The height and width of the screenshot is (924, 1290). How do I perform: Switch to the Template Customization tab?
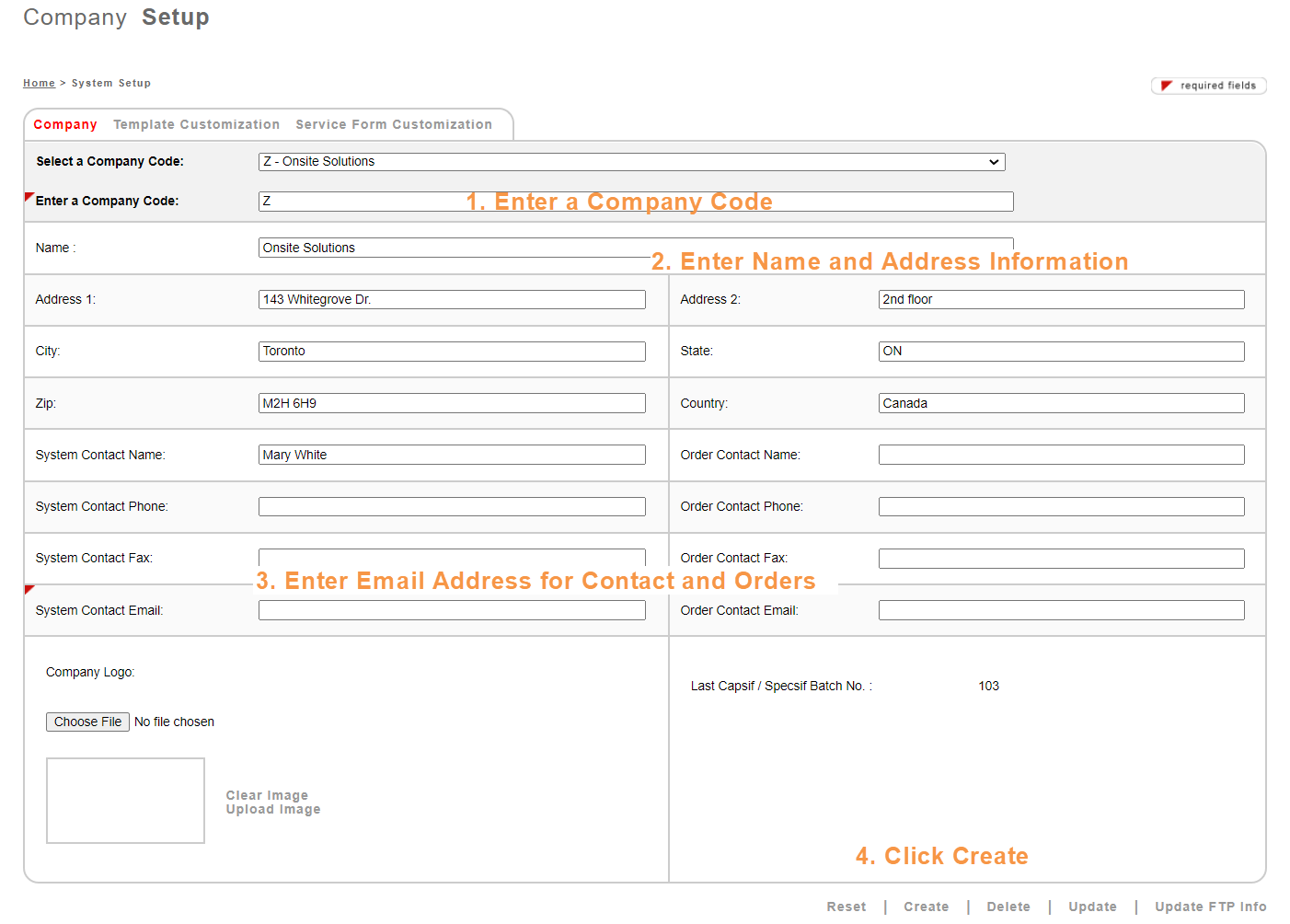196,124
